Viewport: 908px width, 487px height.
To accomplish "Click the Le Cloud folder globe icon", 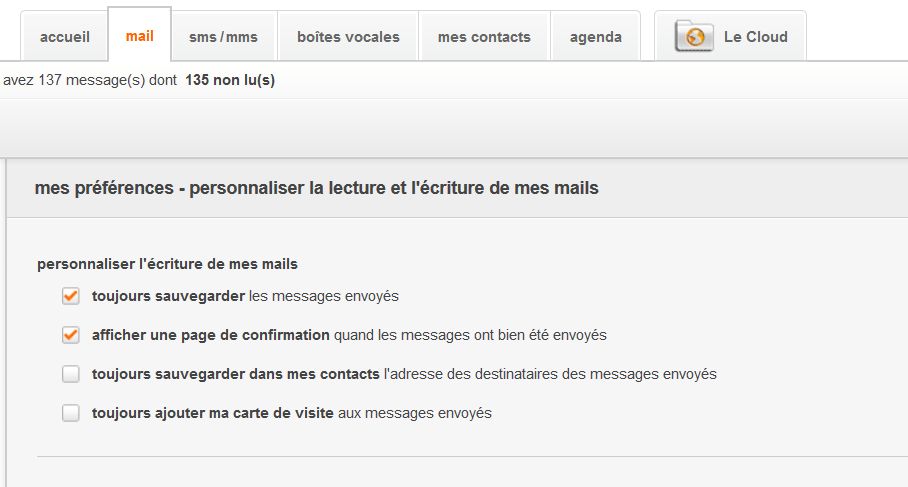I will (694, 37).
